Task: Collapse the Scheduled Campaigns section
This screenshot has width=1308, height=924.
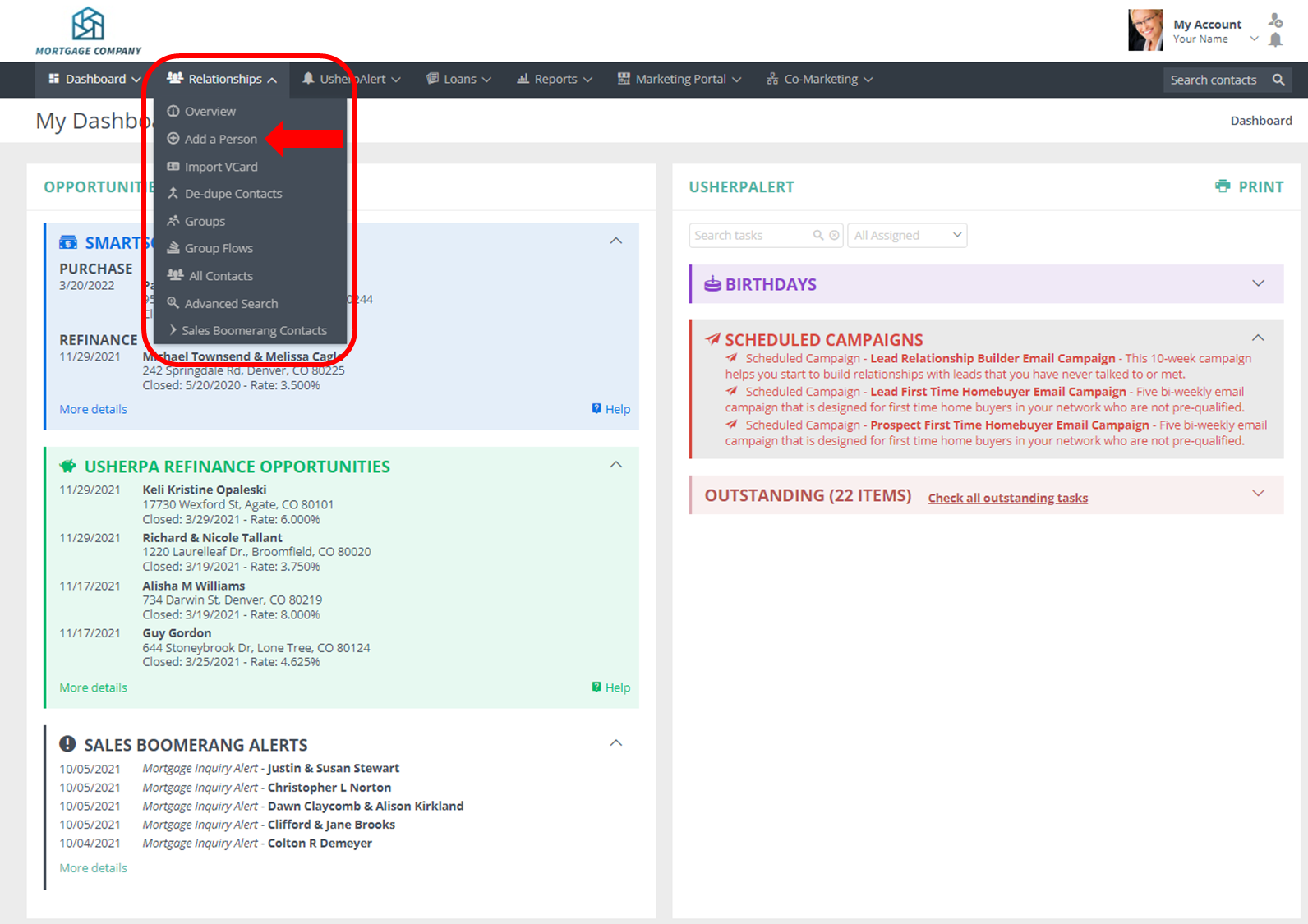Action: tap(1258, 338)
